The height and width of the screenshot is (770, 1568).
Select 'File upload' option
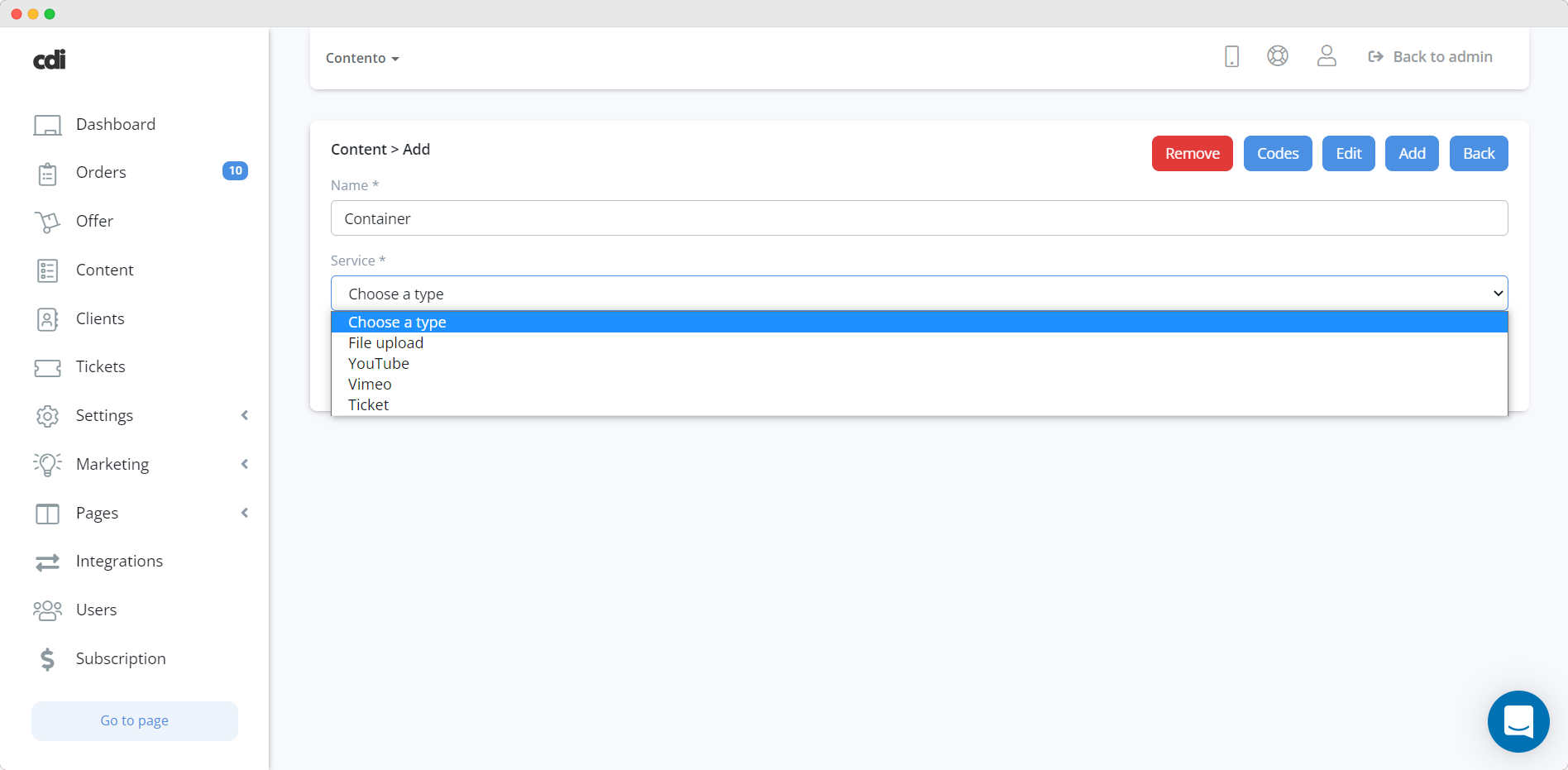pyautogui.click(x=919, y=342)
